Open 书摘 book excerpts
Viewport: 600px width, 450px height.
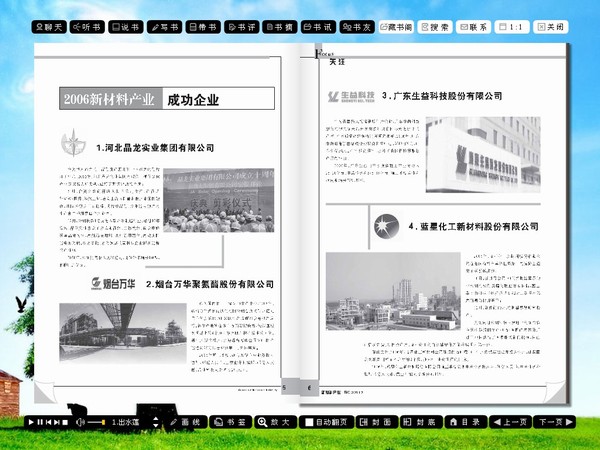pyautogui.click(x=280, y=27)
